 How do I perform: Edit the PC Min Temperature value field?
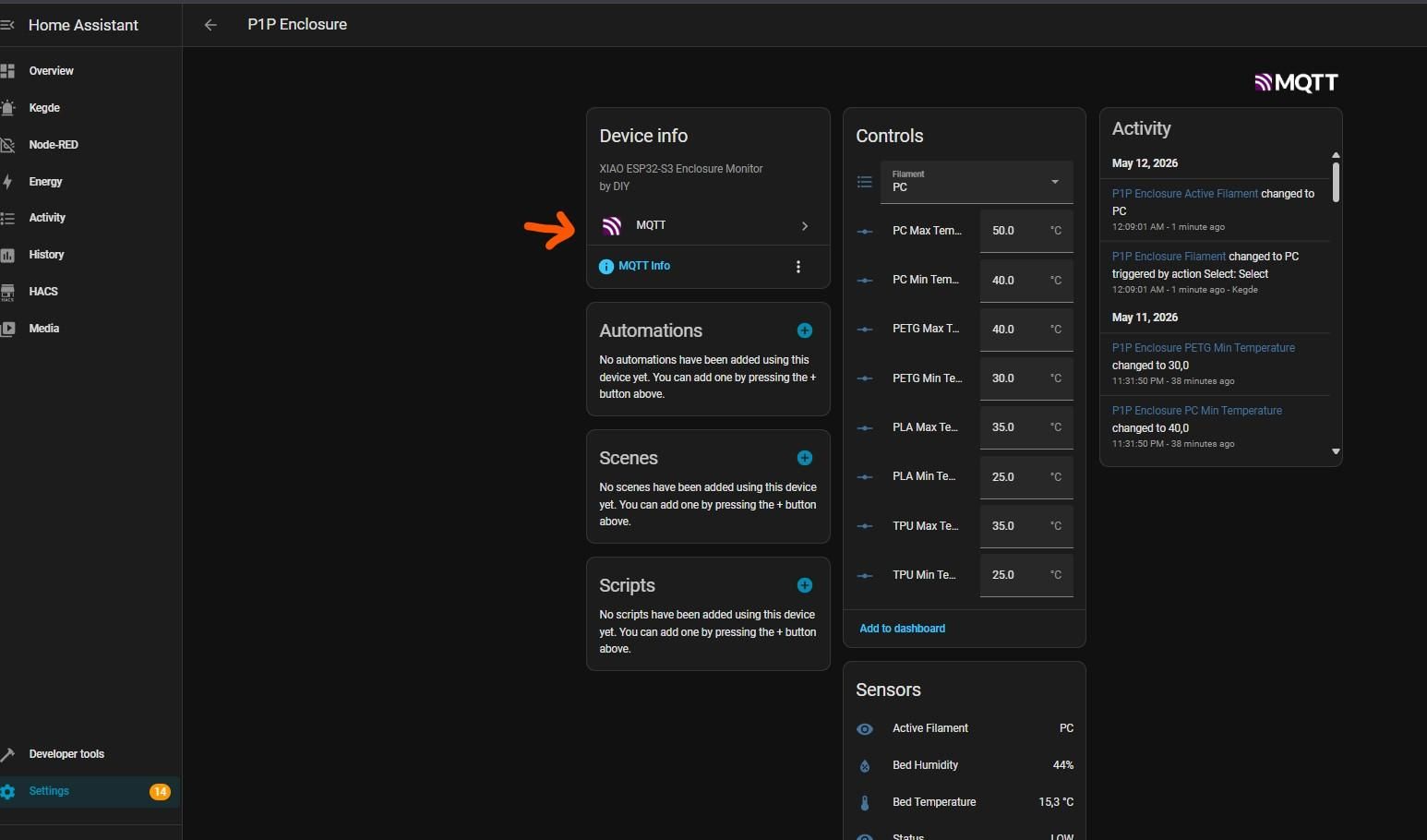(1026, 281)
